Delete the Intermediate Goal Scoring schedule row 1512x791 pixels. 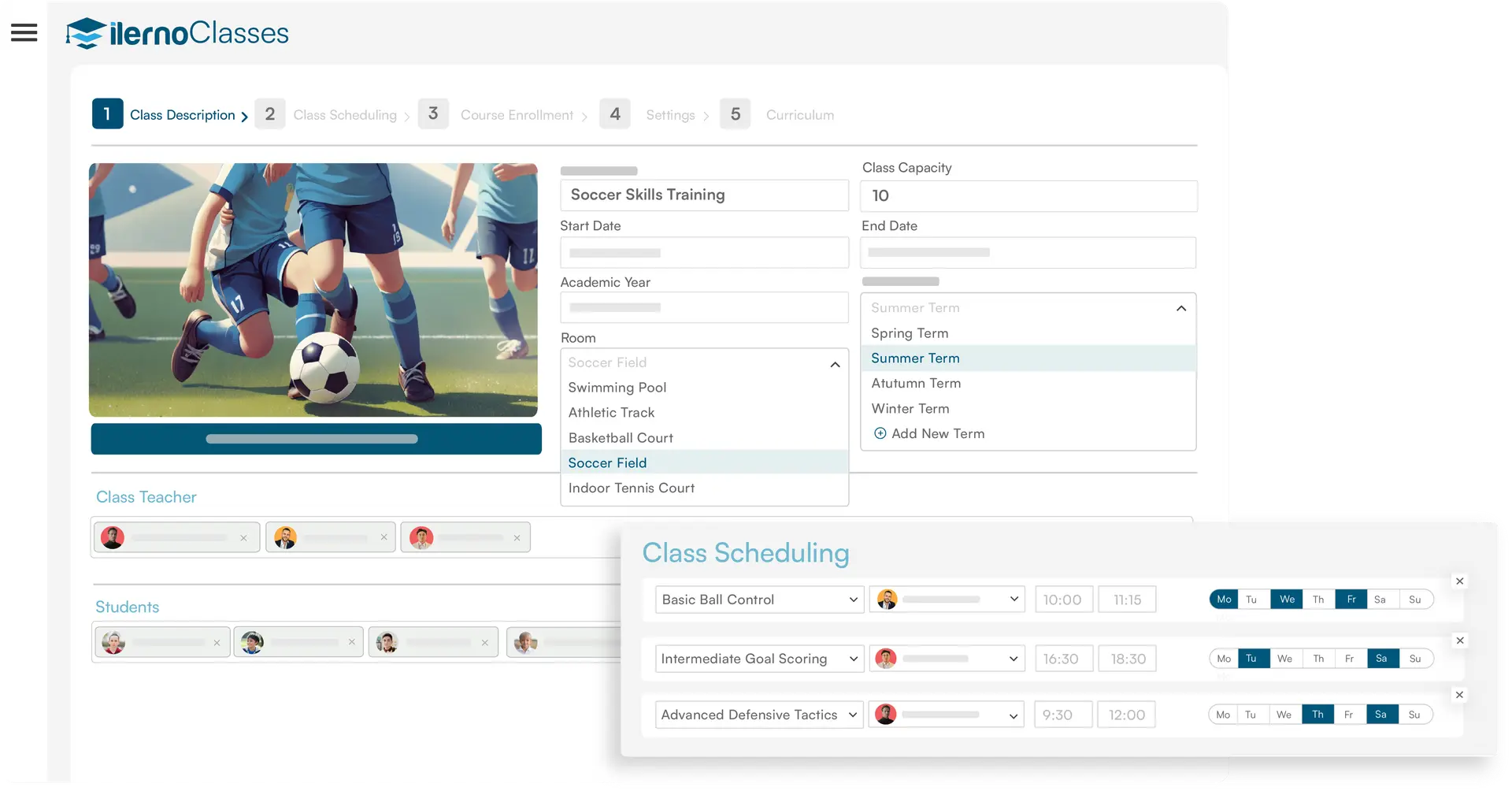tap(1460, 641)
